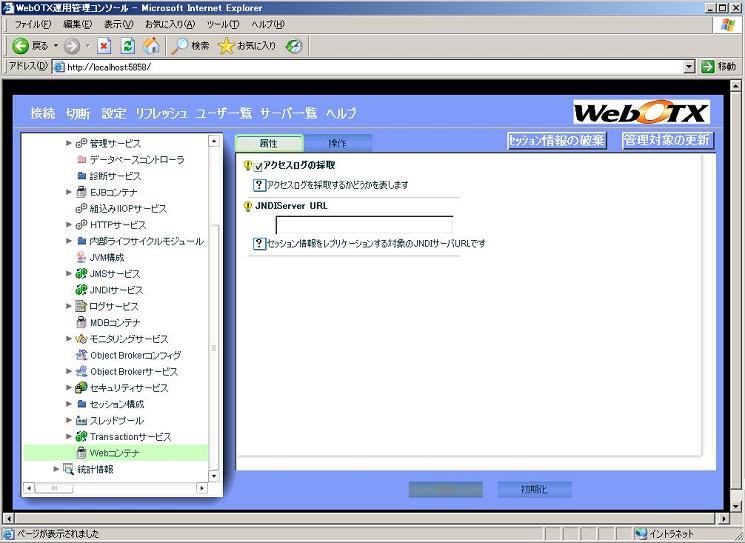Click the help icon beside アクセスログを採取するかどうか

[x=259, y=185]
